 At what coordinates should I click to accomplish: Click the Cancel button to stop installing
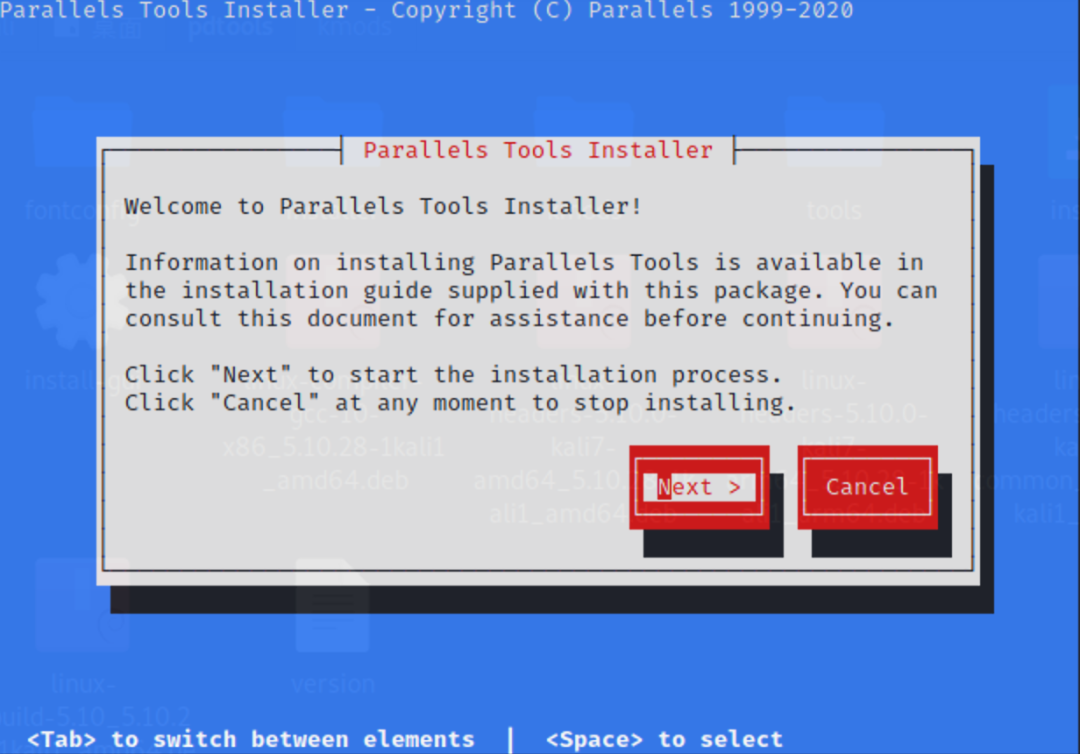tap(867, 487)
